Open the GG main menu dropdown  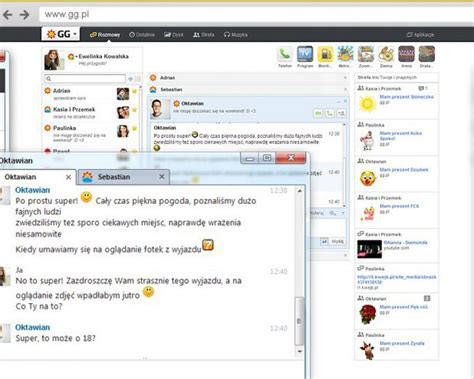pos(61,34)
